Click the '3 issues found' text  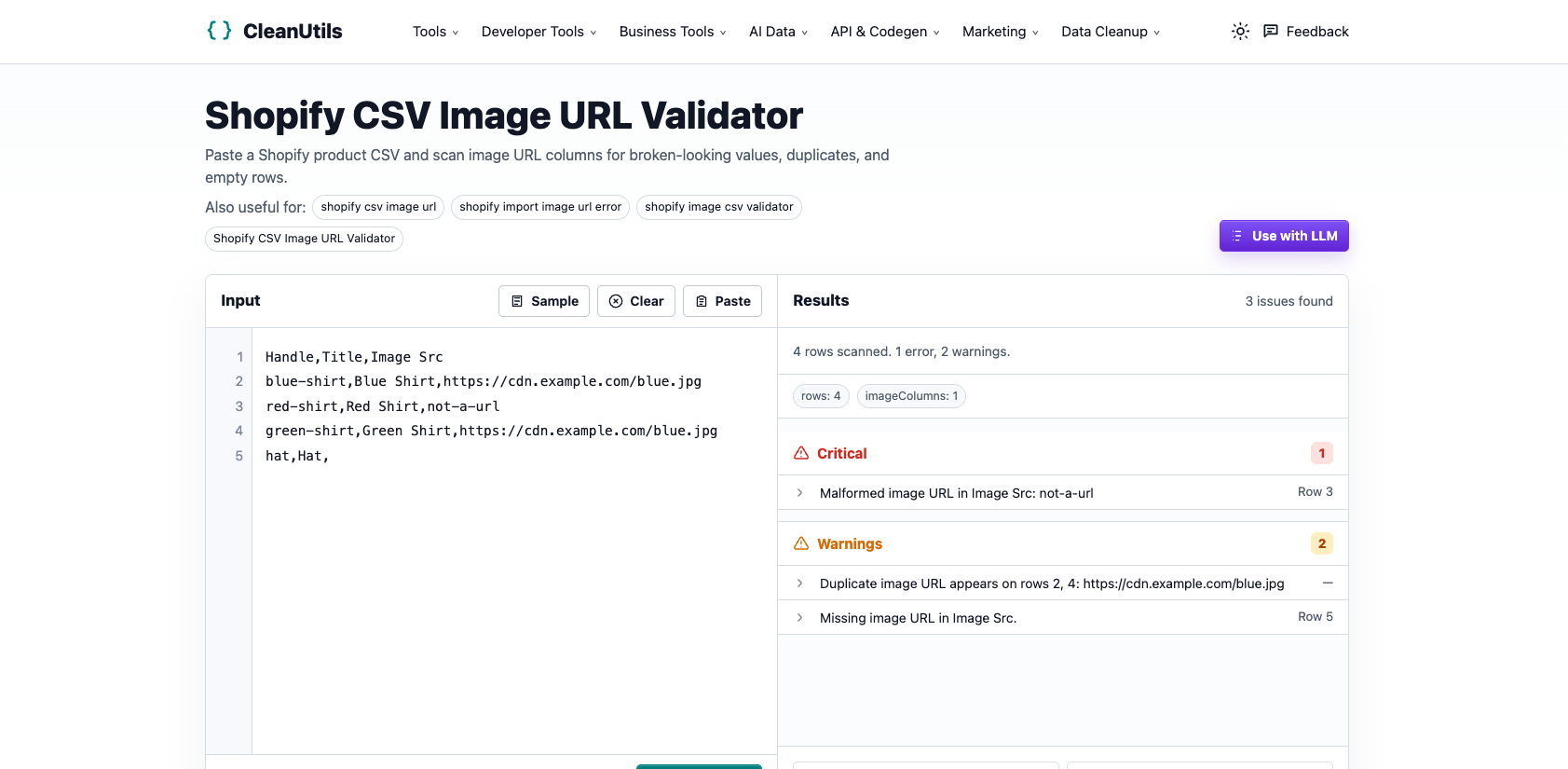click(1288, 301)
